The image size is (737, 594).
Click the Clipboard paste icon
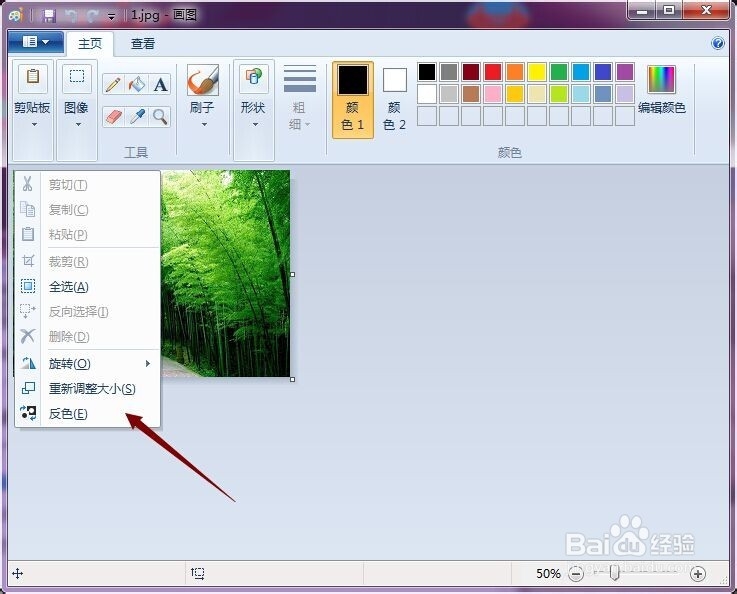(x=33, y=78)
